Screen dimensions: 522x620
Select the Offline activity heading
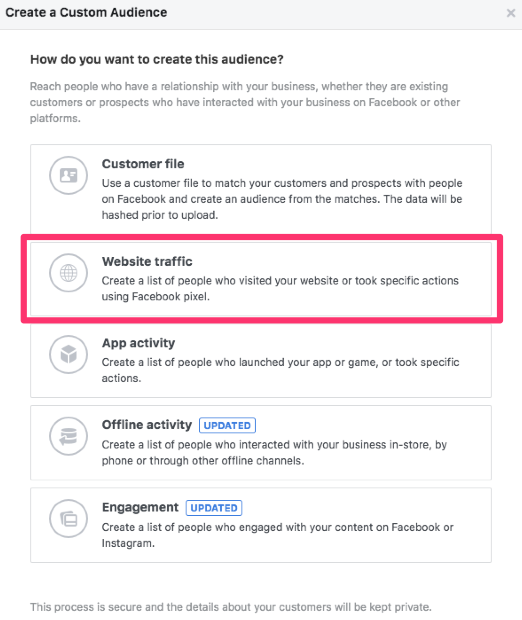pyautogui.click(x=147, y=425)
